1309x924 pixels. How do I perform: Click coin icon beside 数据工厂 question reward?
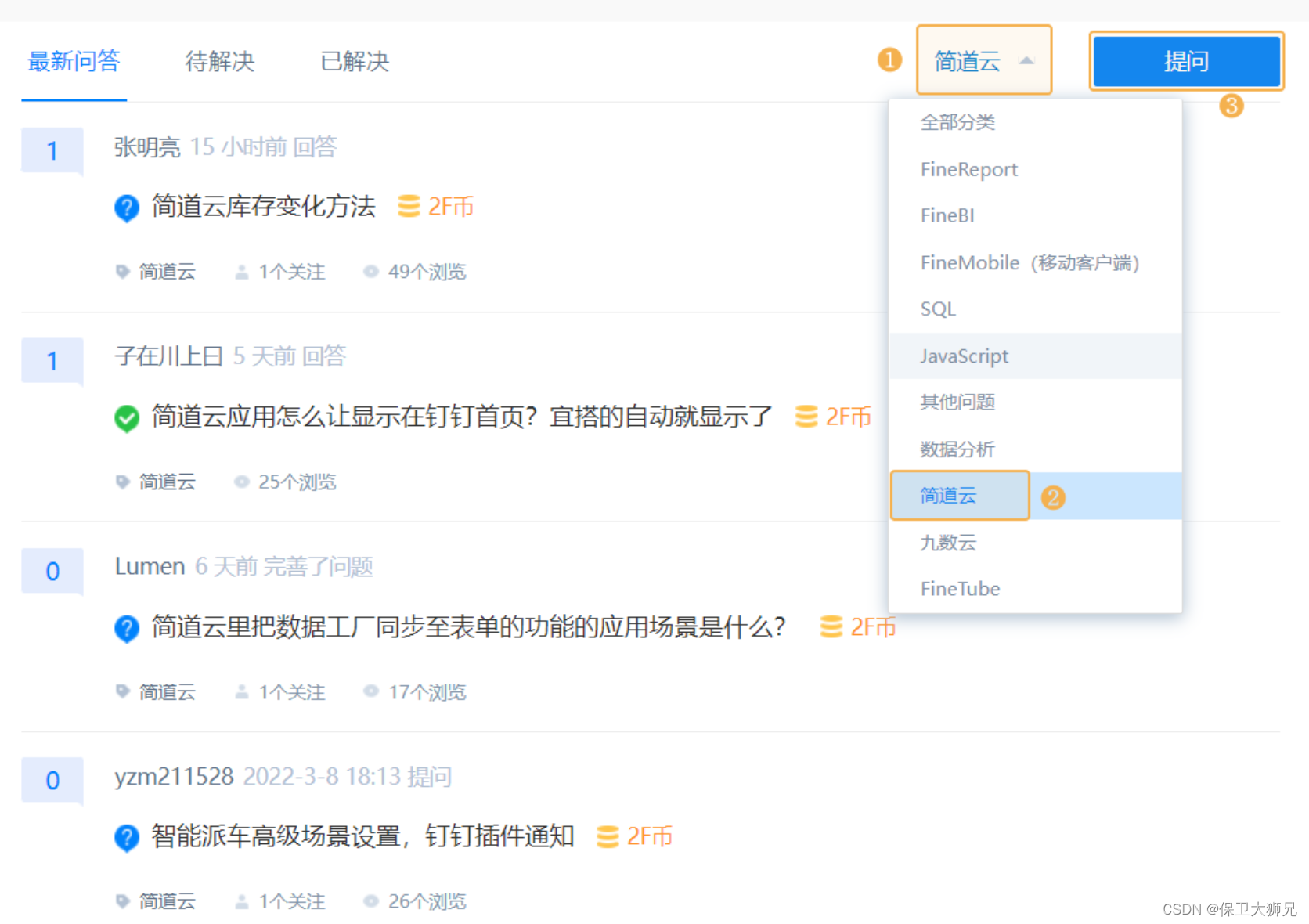831,626
